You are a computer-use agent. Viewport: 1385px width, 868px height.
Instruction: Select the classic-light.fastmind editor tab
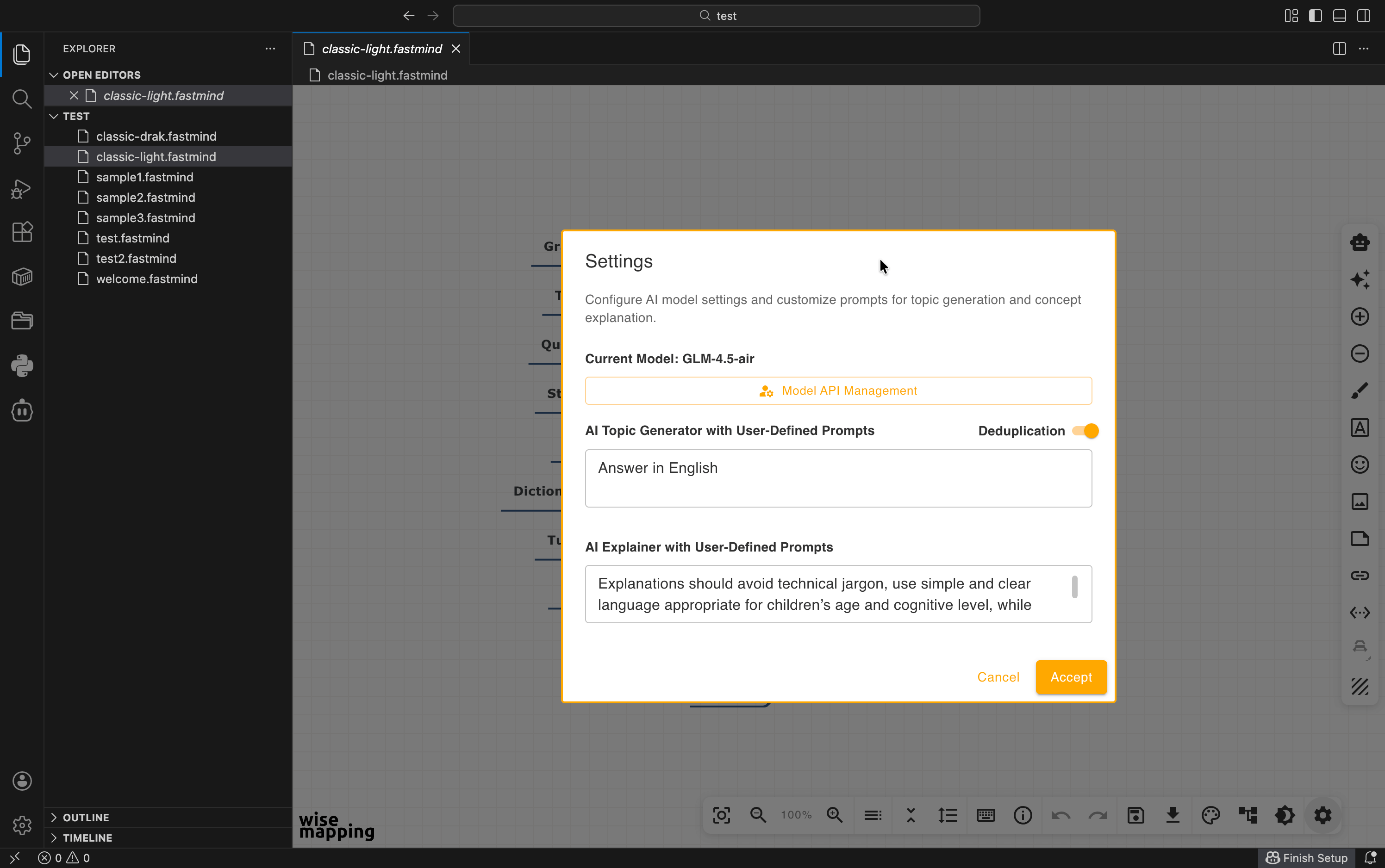click(381, 49)
